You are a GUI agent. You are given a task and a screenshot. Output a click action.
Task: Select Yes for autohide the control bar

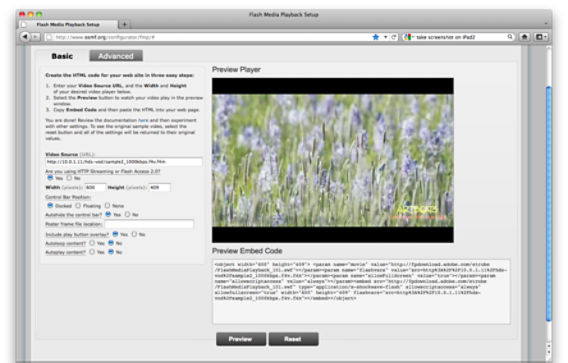coord(108,214)
